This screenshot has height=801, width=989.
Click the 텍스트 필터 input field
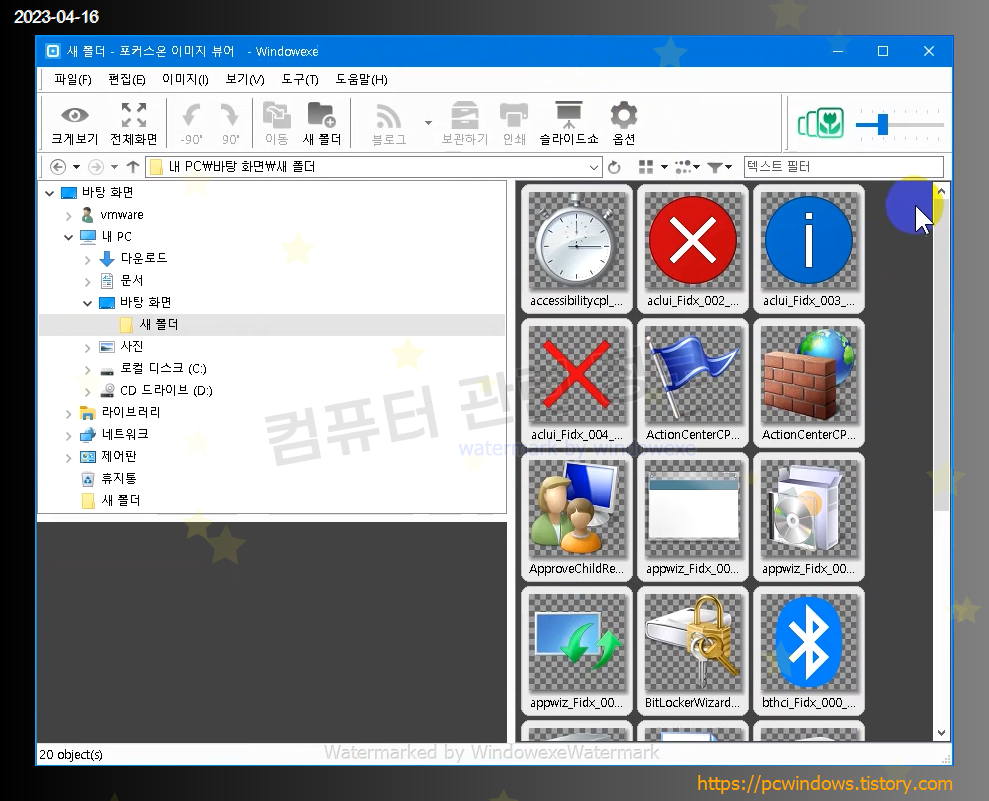(x=844, y=167)
